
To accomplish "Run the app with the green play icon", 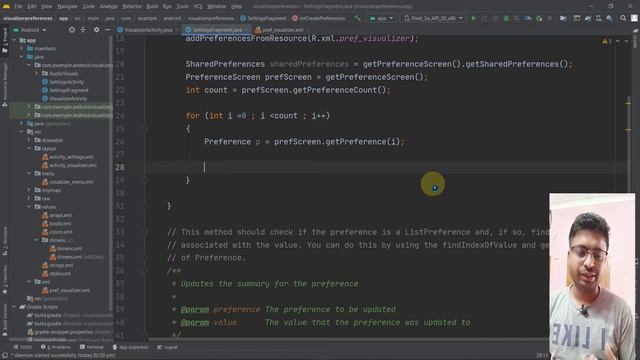I will click(473, 18).
